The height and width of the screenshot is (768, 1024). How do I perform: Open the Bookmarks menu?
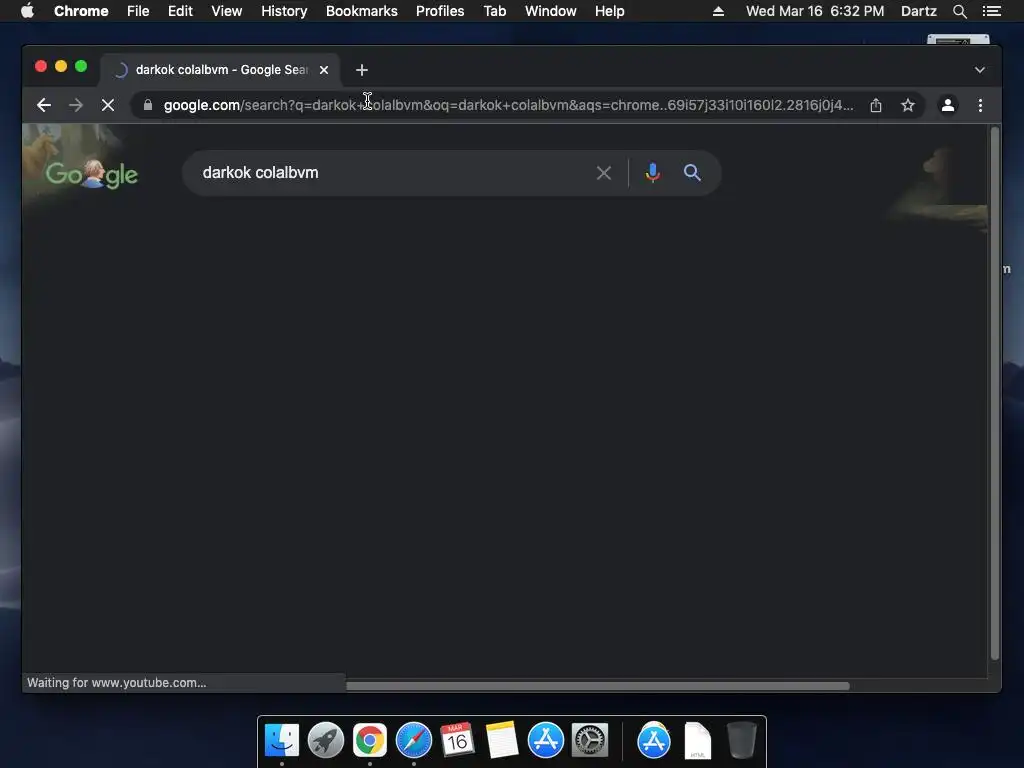coord(362,11)
